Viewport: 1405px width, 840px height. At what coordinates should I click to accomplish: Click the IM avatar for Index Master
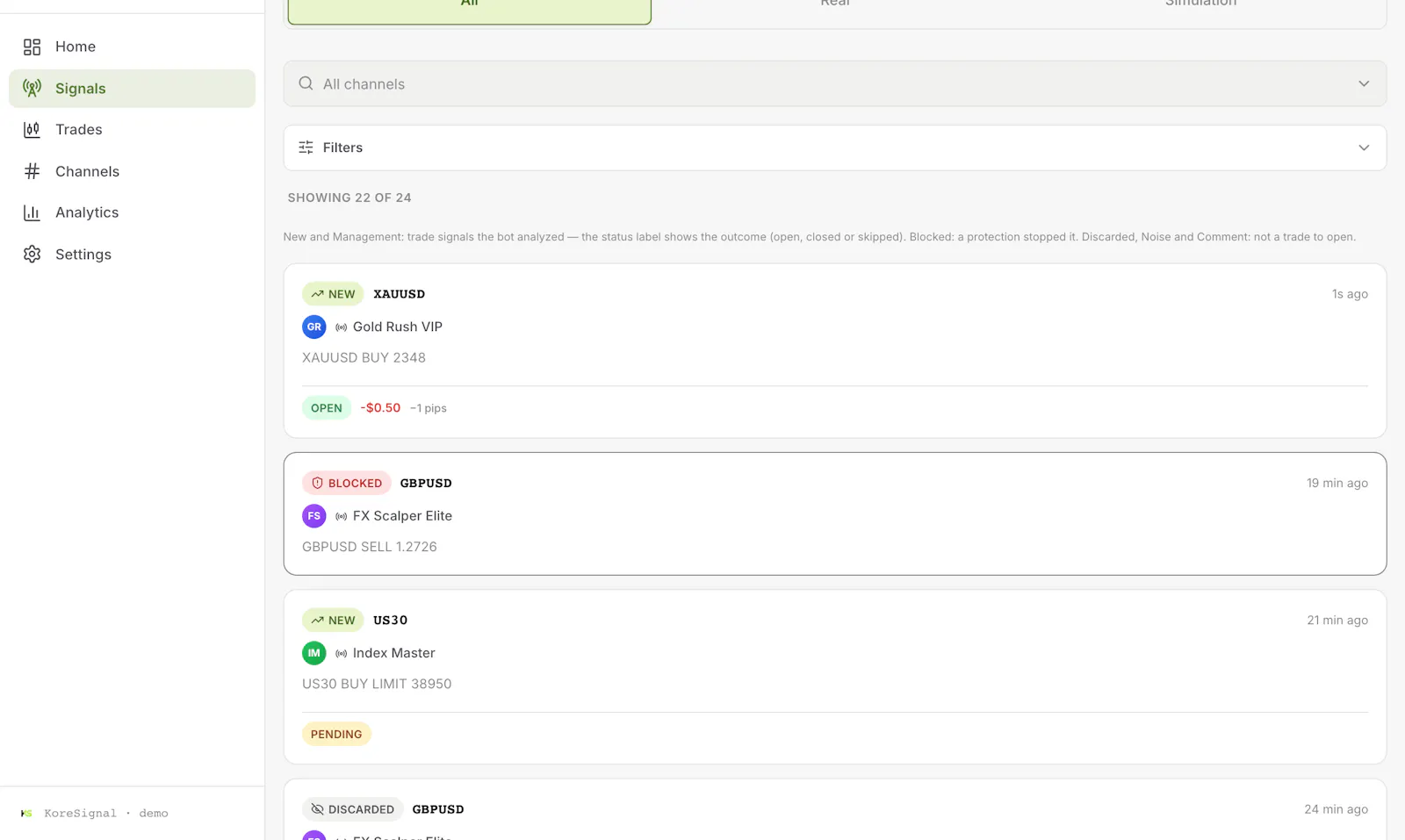pyautogui.click(x=314, y=653)
